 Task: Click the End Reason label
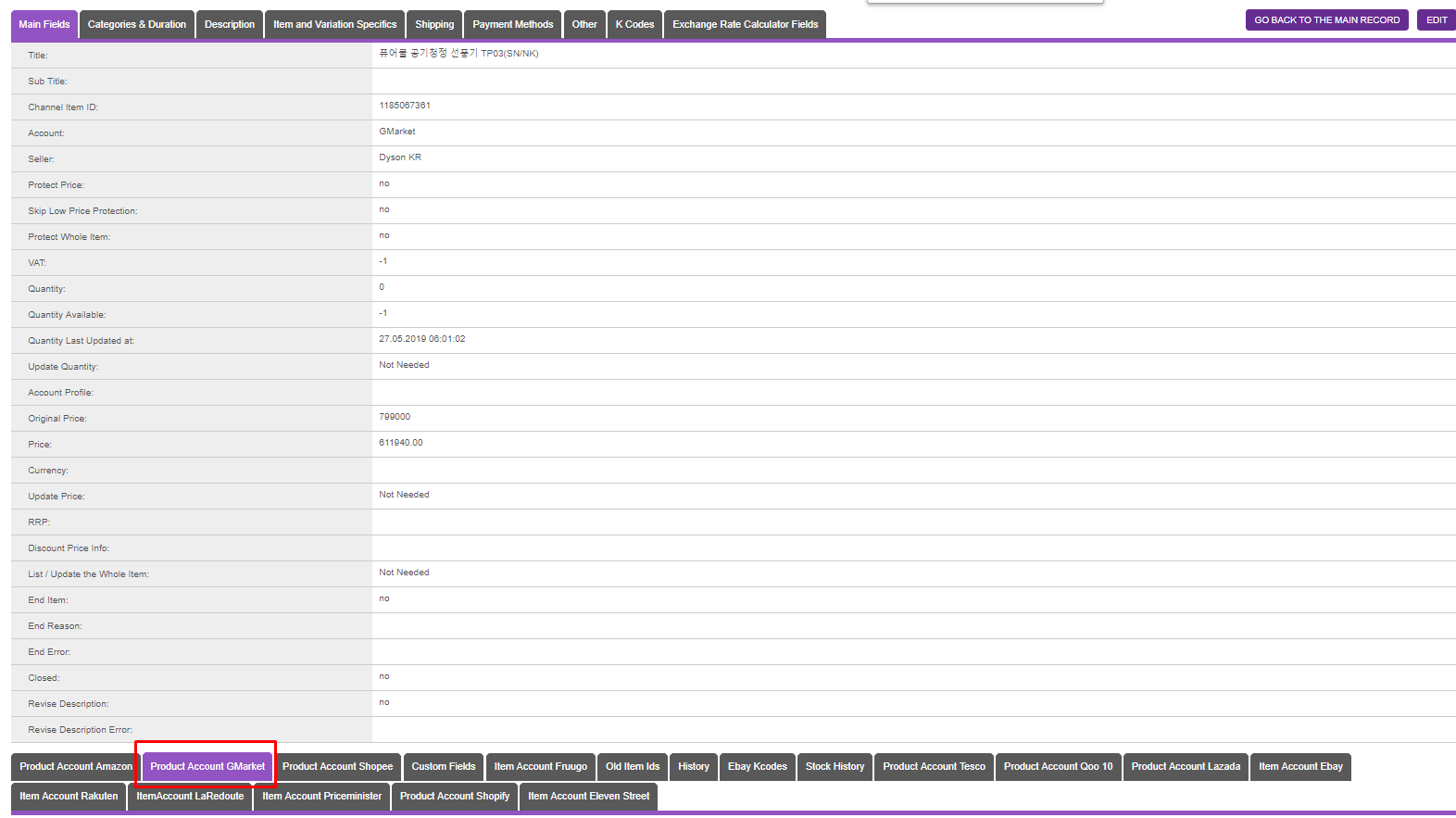[55, 626]
